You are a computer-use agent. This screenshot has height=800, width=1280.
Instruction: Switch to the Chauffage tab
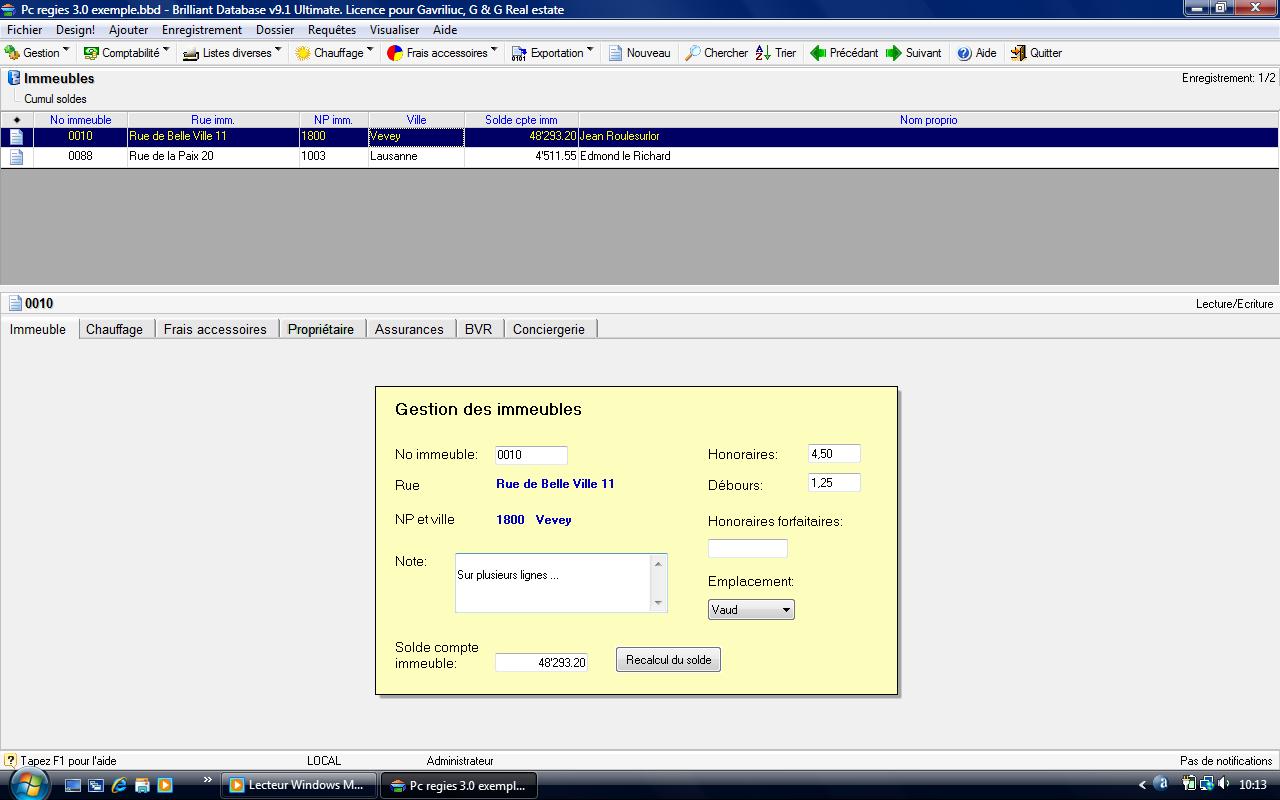[114, 329]
